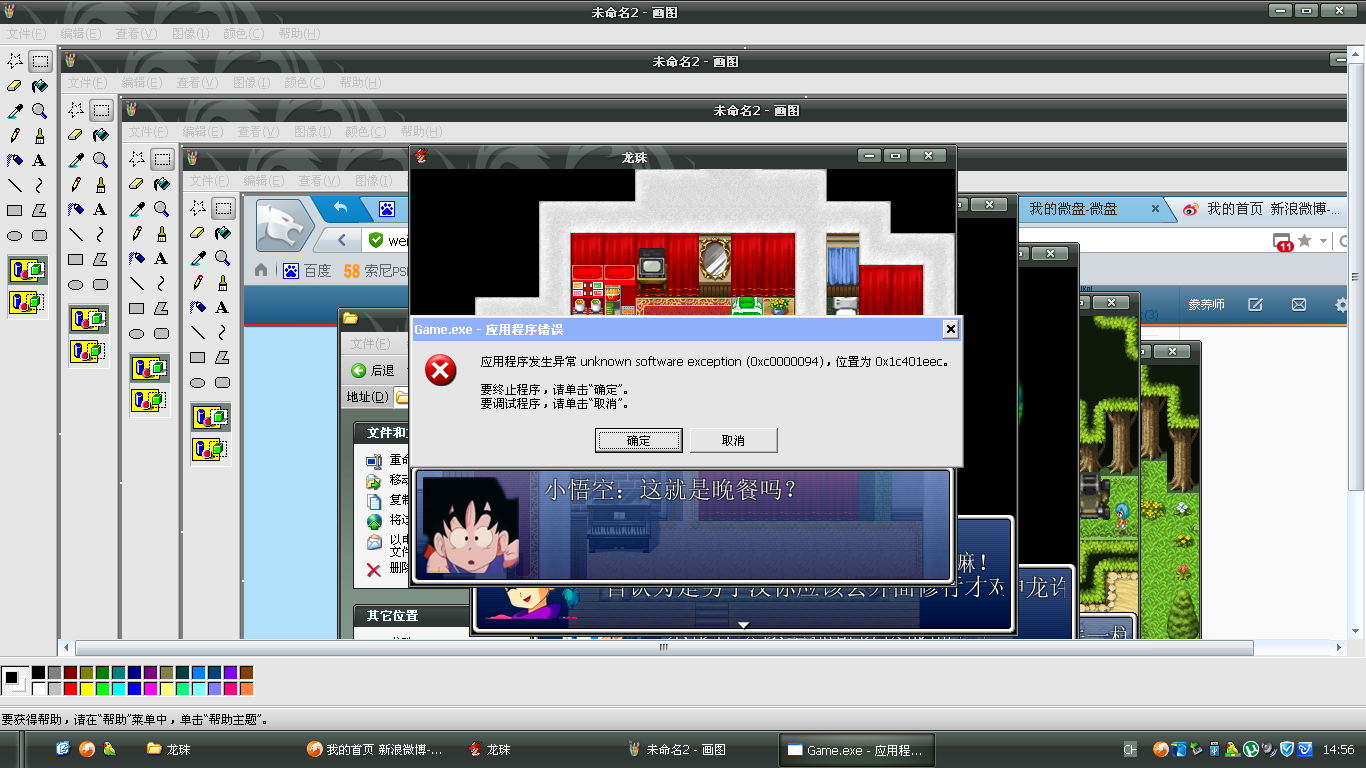Screen dimensions: 1366x768
Task: Click the horizontal scrollbar thumb under the canvas
Action: [x=664, y=648]
